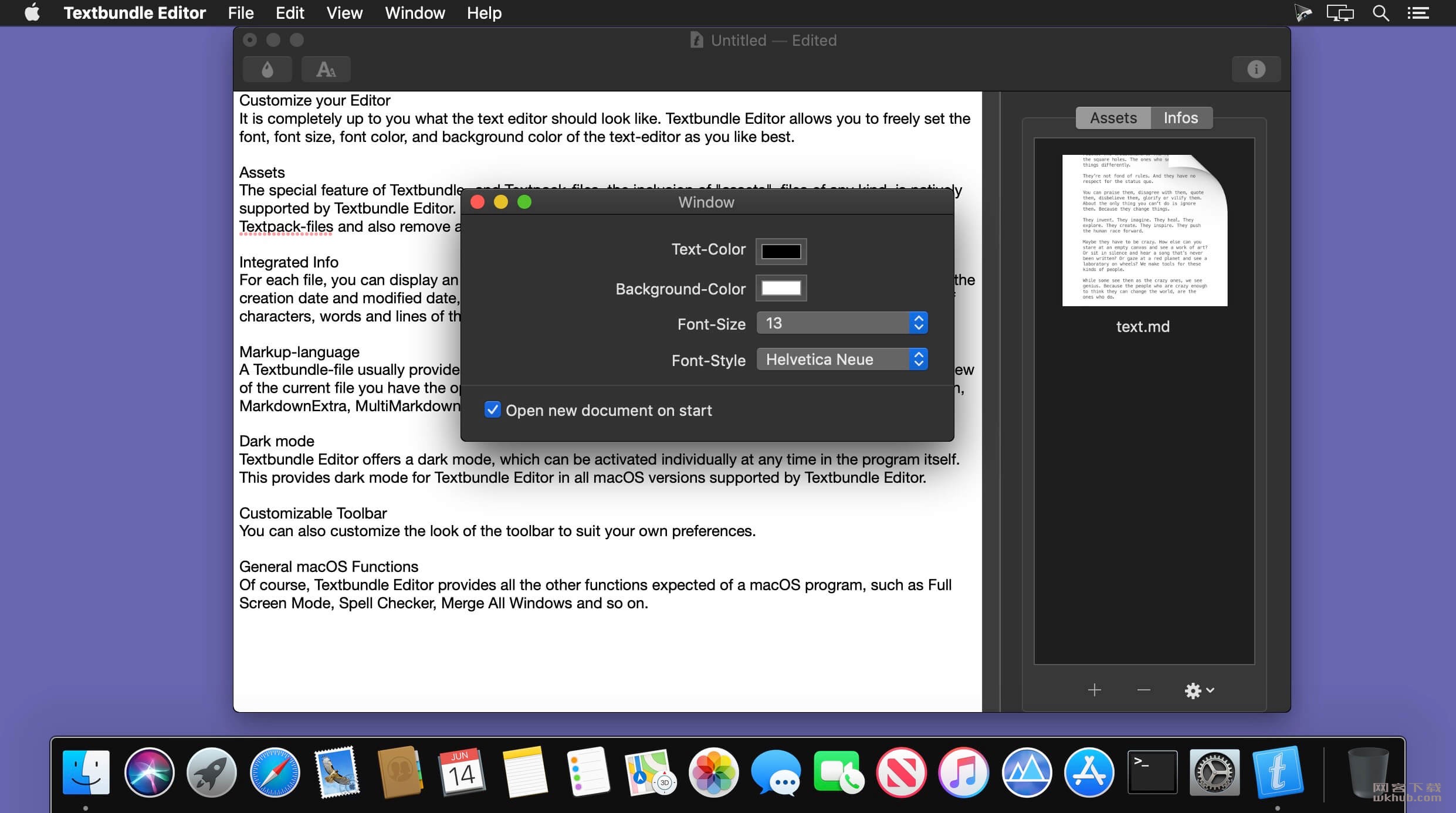Open the Help menu
This screenshot has height=813, width=1456.
tap(484, 13)
